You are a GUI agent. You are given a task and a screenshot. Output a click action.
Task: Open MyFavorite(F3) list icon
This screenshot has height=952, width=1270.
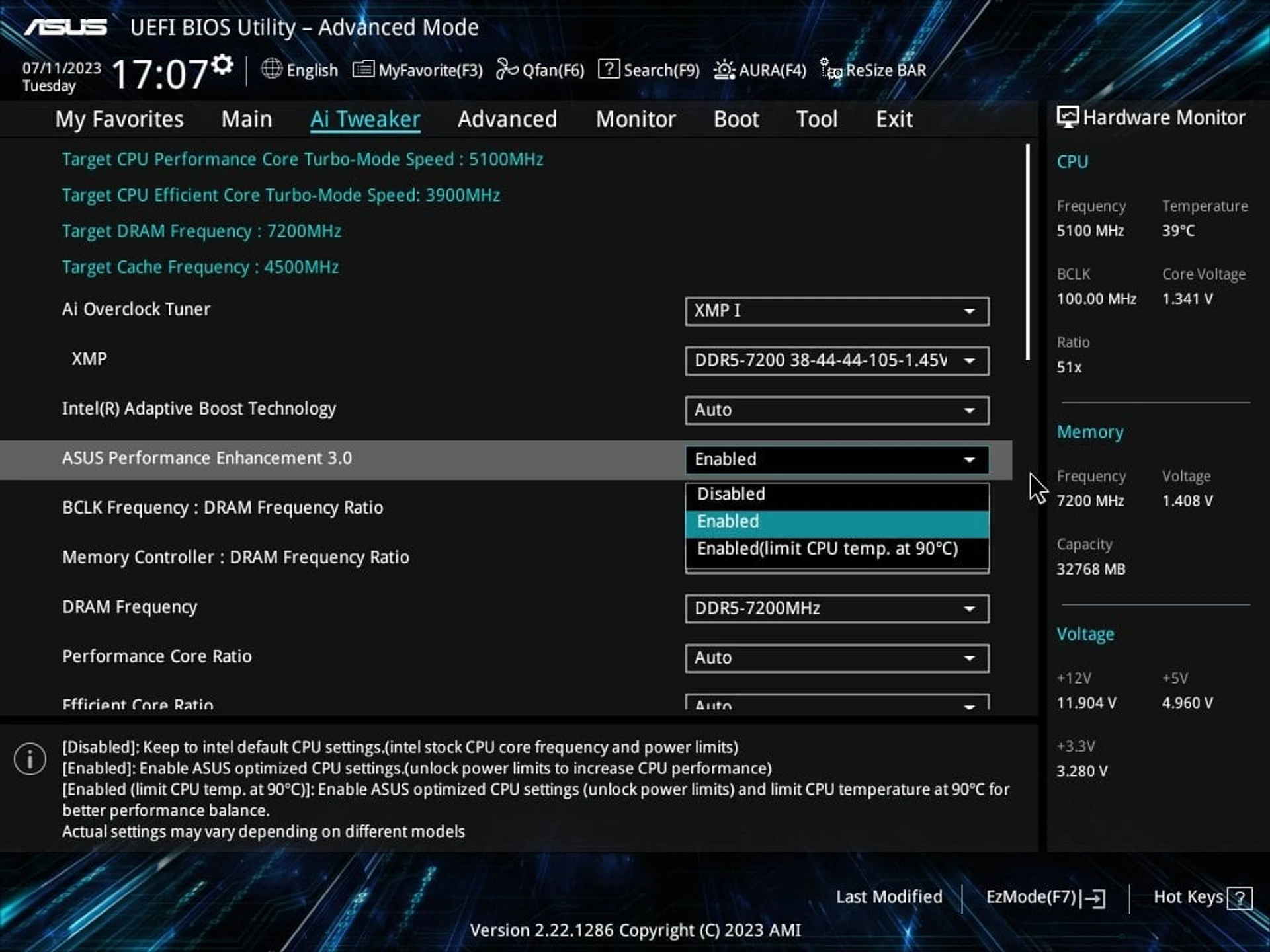(363, 69)
